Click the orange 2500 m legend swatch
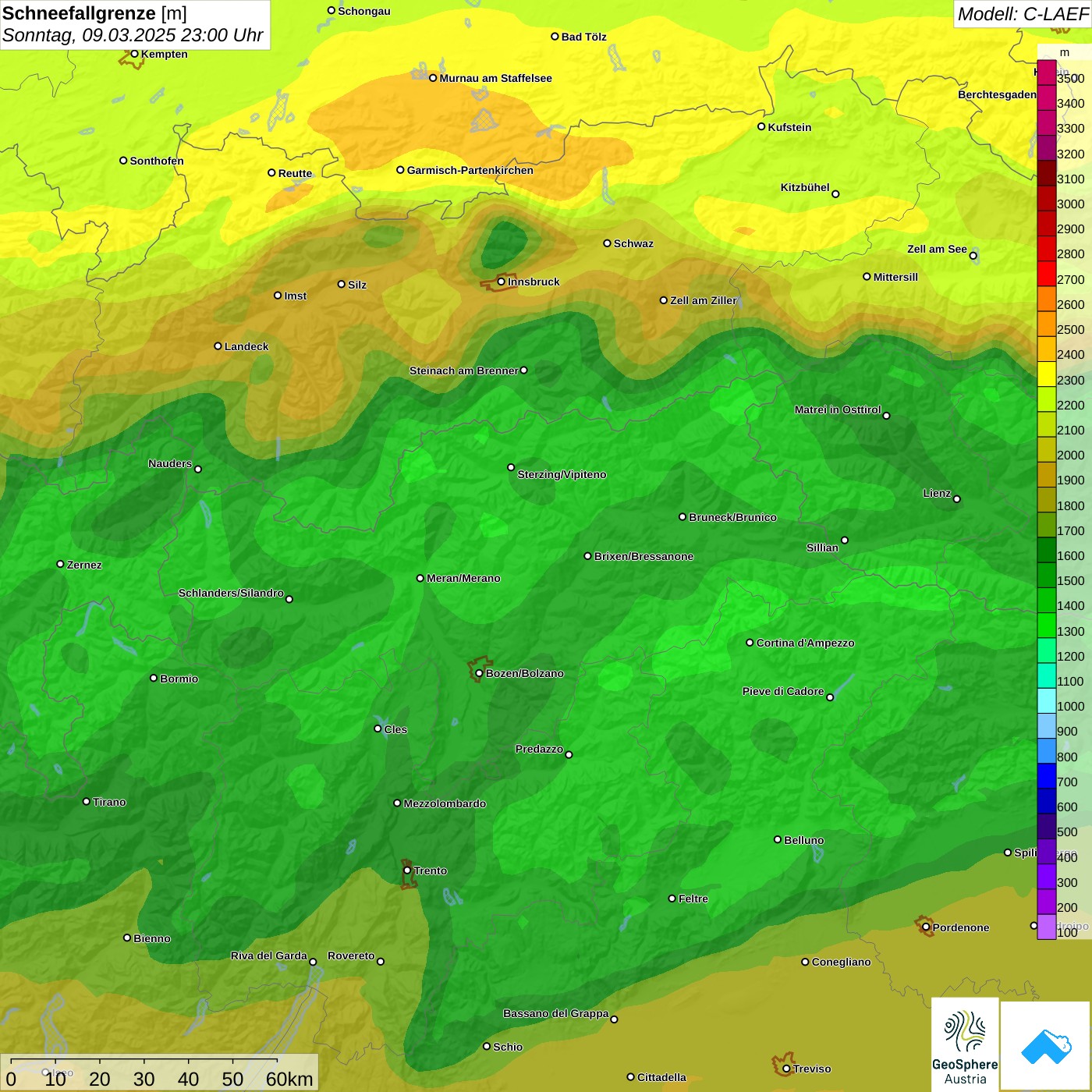 [1047, 324]
